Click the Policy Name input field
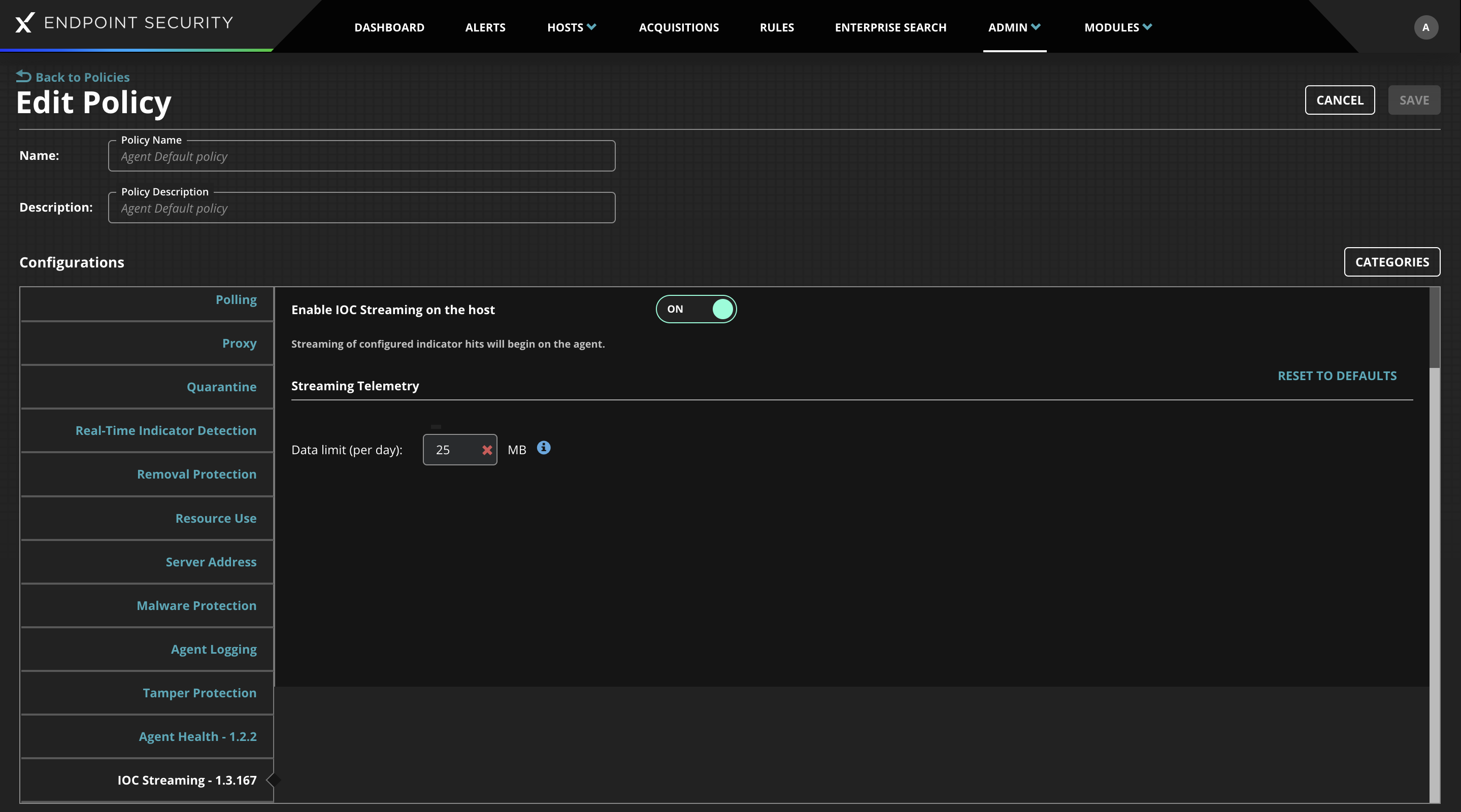The height and width of the screenshot is (812, 1461). (362, 156)
